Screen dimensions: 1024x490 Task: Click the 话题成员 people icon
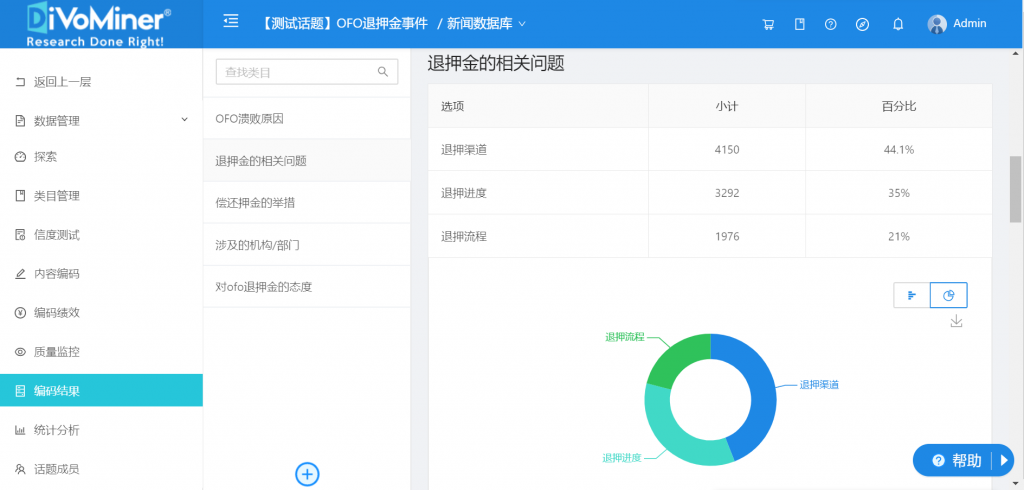pos(20,469)
